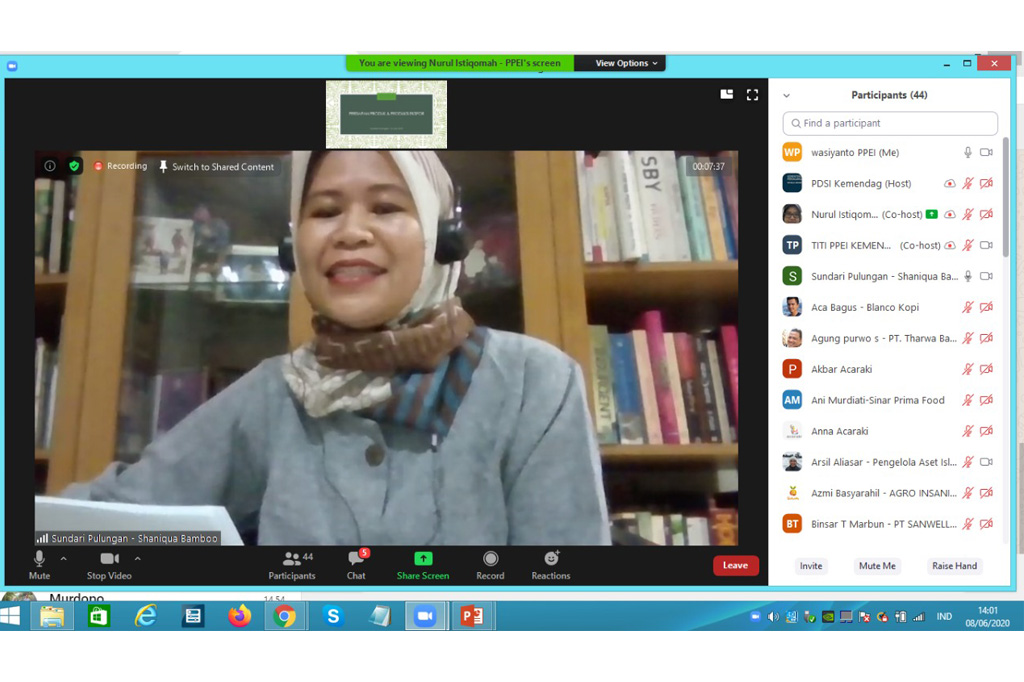Open the Chat panel icon
The width and height of the screenshot is (1024, 682).
(x=356, y=560)
